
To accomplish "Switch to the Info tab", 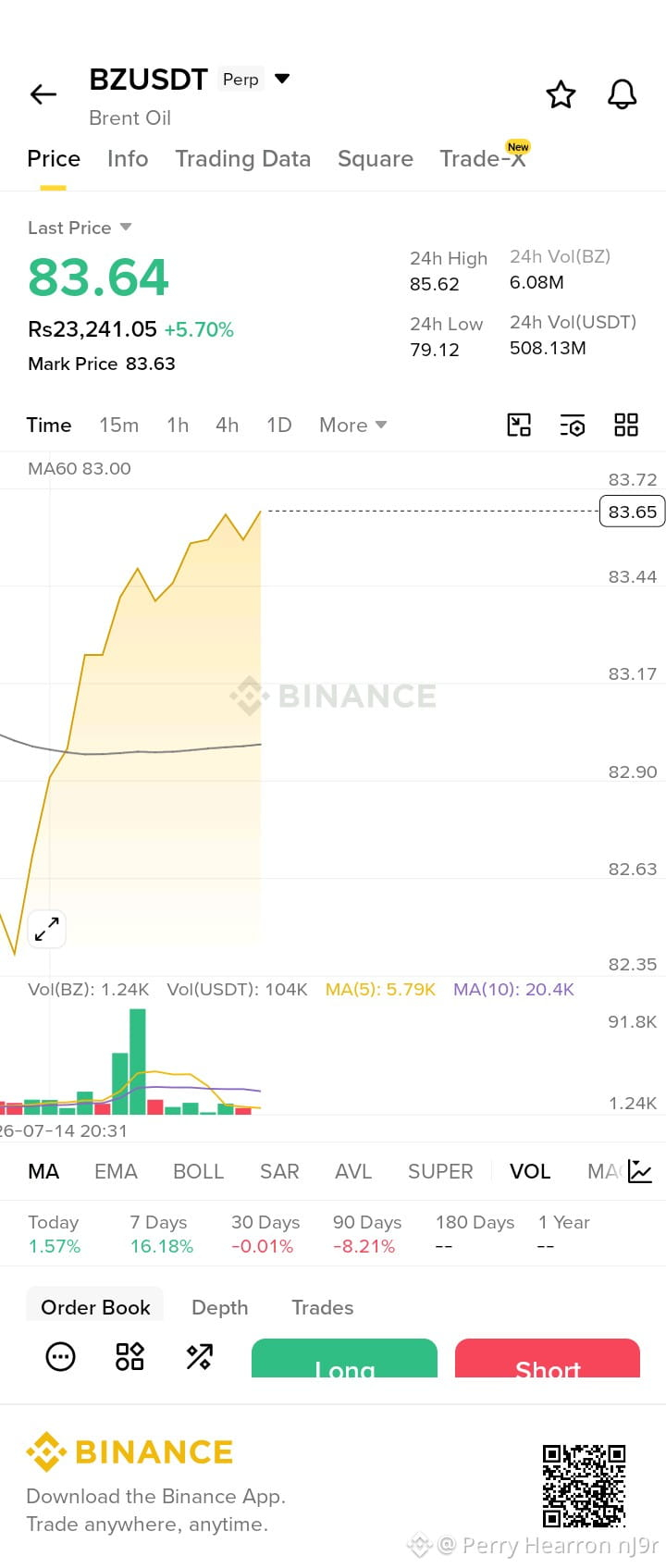I will click(x=128, y=159).
